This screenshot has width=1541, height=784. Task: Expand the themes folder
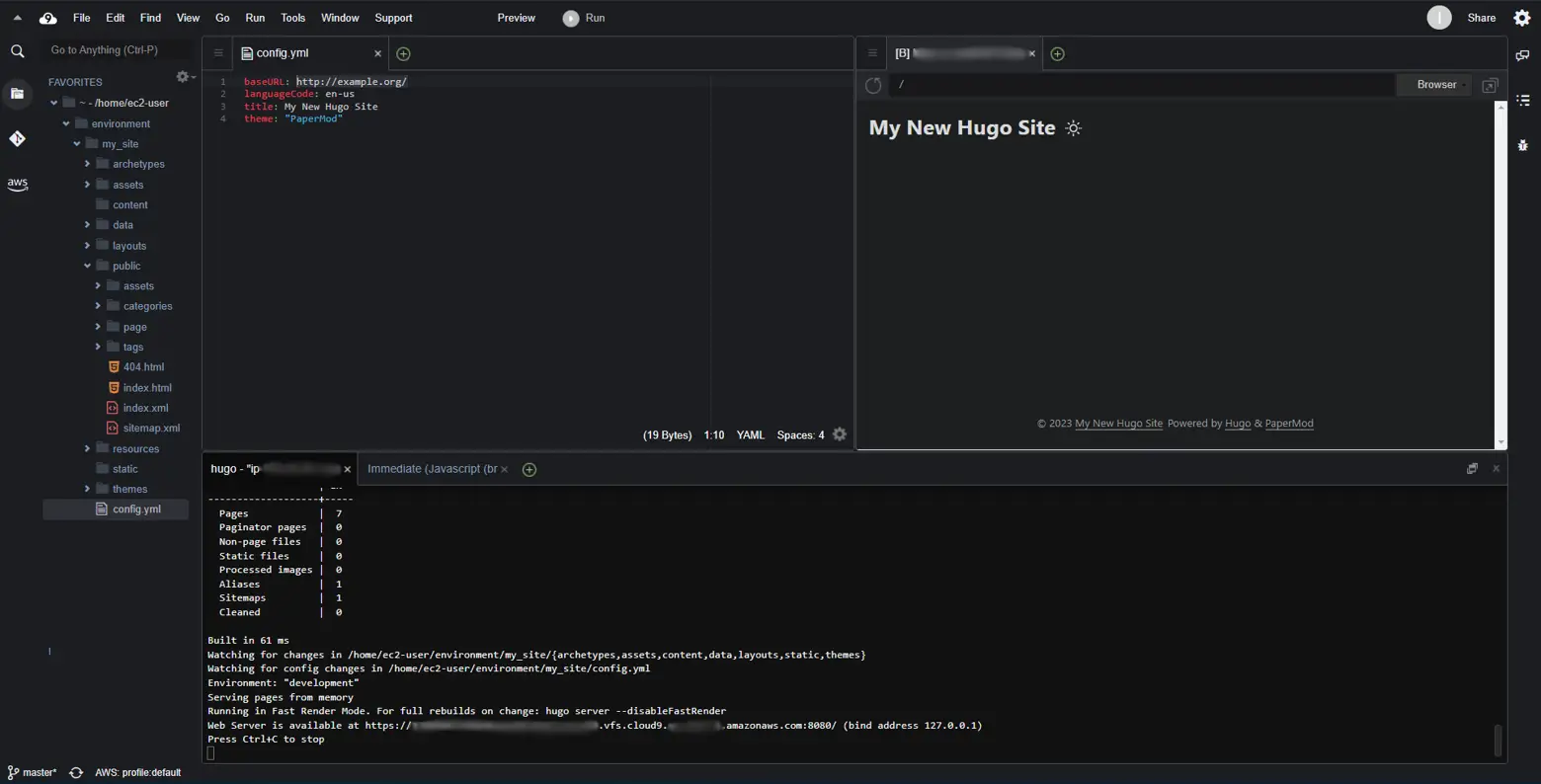tap(87, 489)
